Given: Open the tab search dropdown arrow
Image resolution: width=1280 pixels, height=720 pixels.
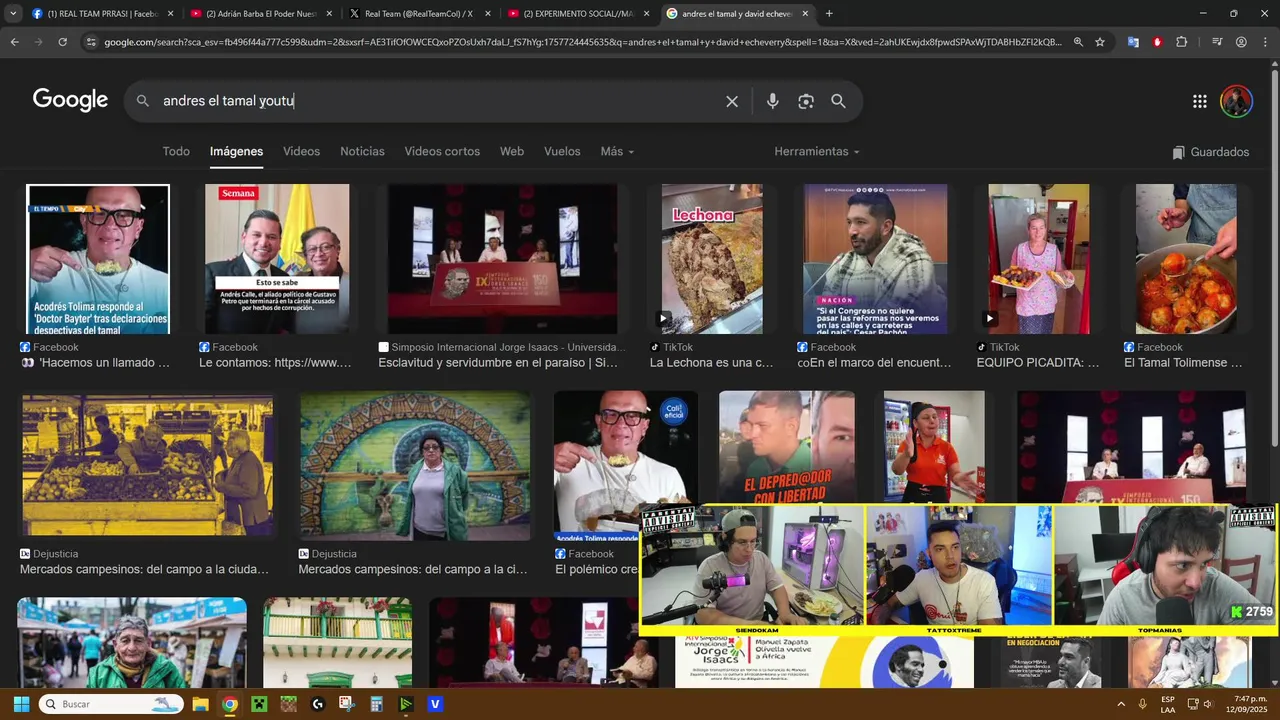Looking at the screenshot, I should (13, 14).
